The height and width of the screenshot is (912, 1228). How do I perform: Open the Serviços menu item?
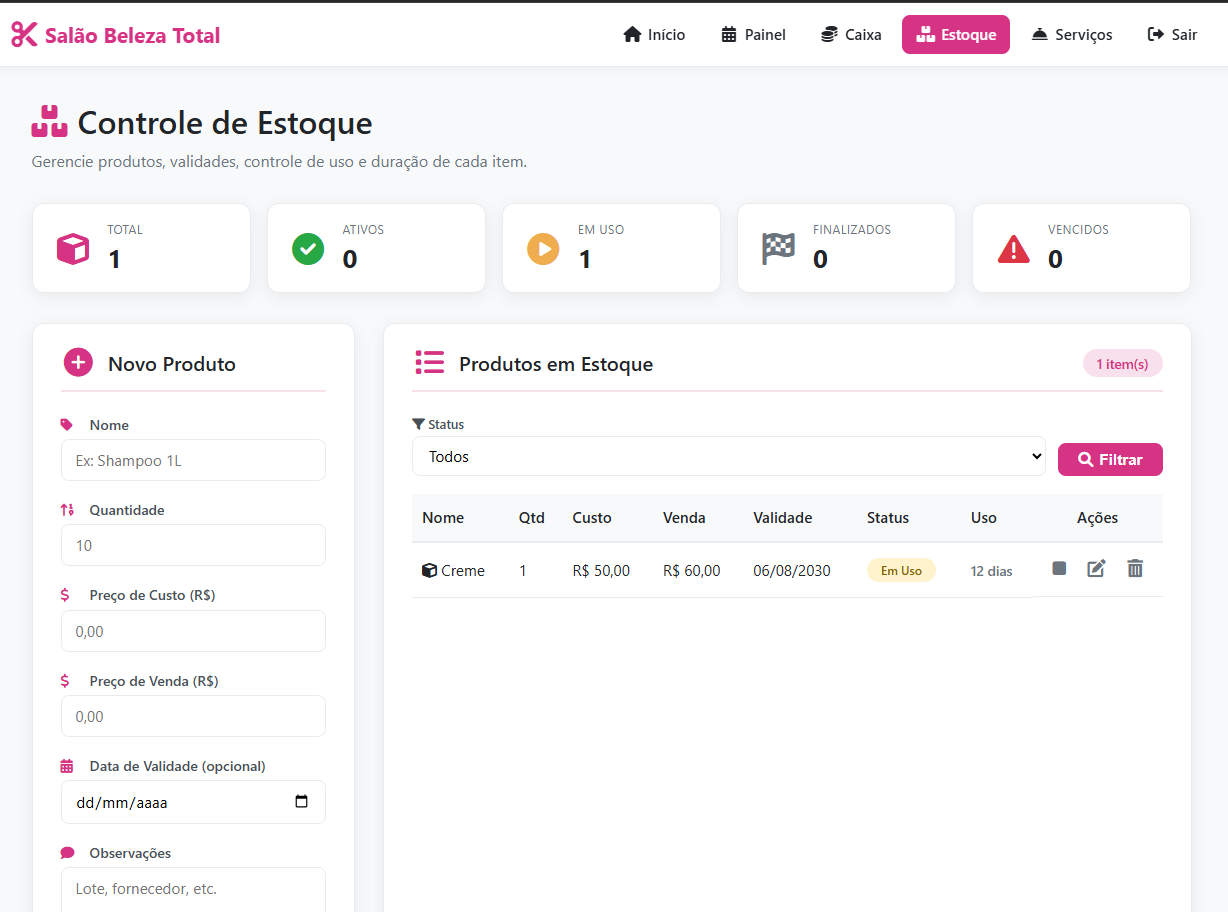click(x=1072, y=35)
